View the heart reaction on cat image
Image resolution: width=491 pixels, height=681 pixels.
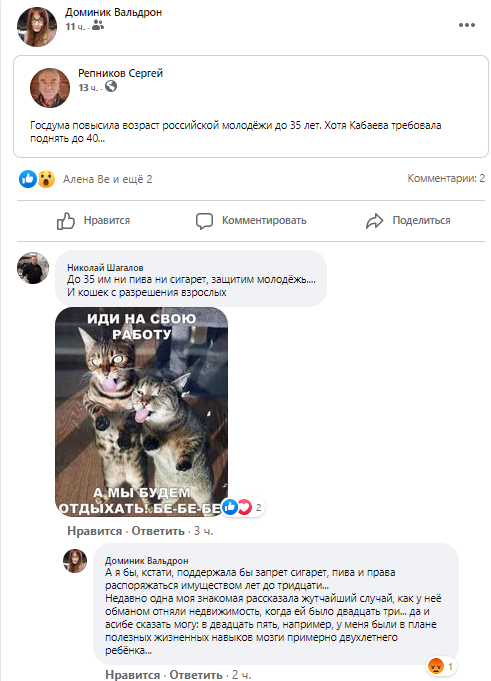pos(245,507)
